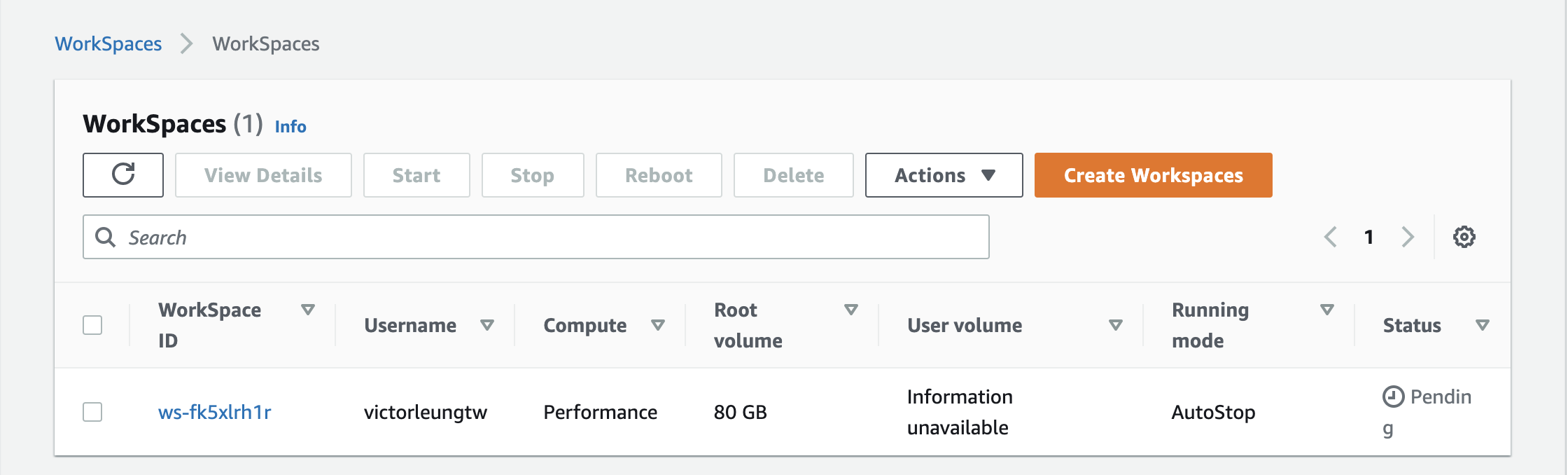Click the Create Workspaces button
This screenshot has width=1568, height=475.
1154,175
